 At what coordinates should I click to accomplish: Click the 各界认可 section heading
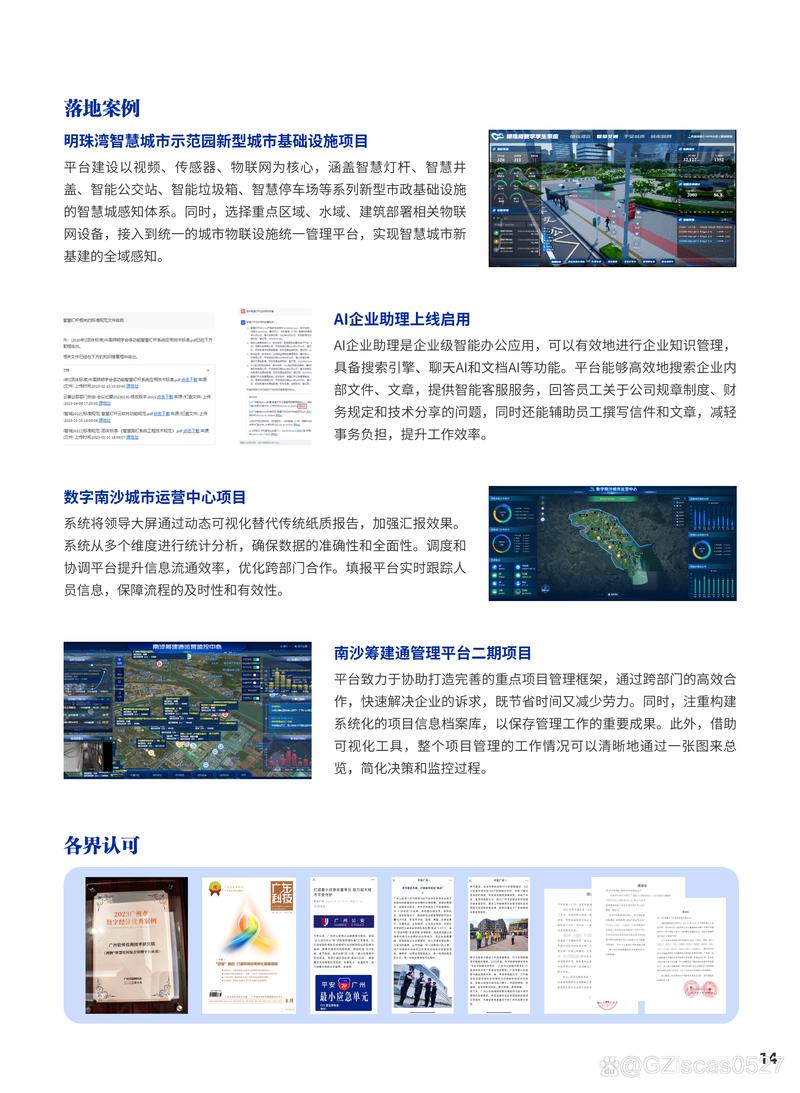tap(102, 846)
